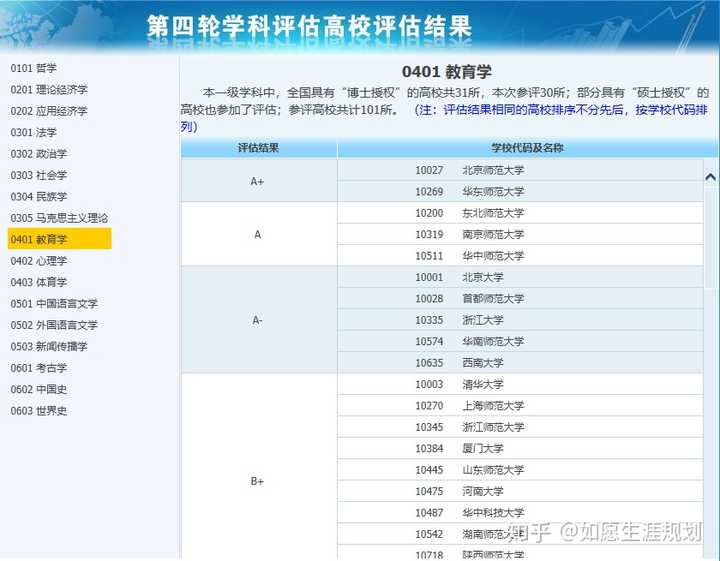
Task: Select row 10445 山东师范大学
Action: point(520,470)
